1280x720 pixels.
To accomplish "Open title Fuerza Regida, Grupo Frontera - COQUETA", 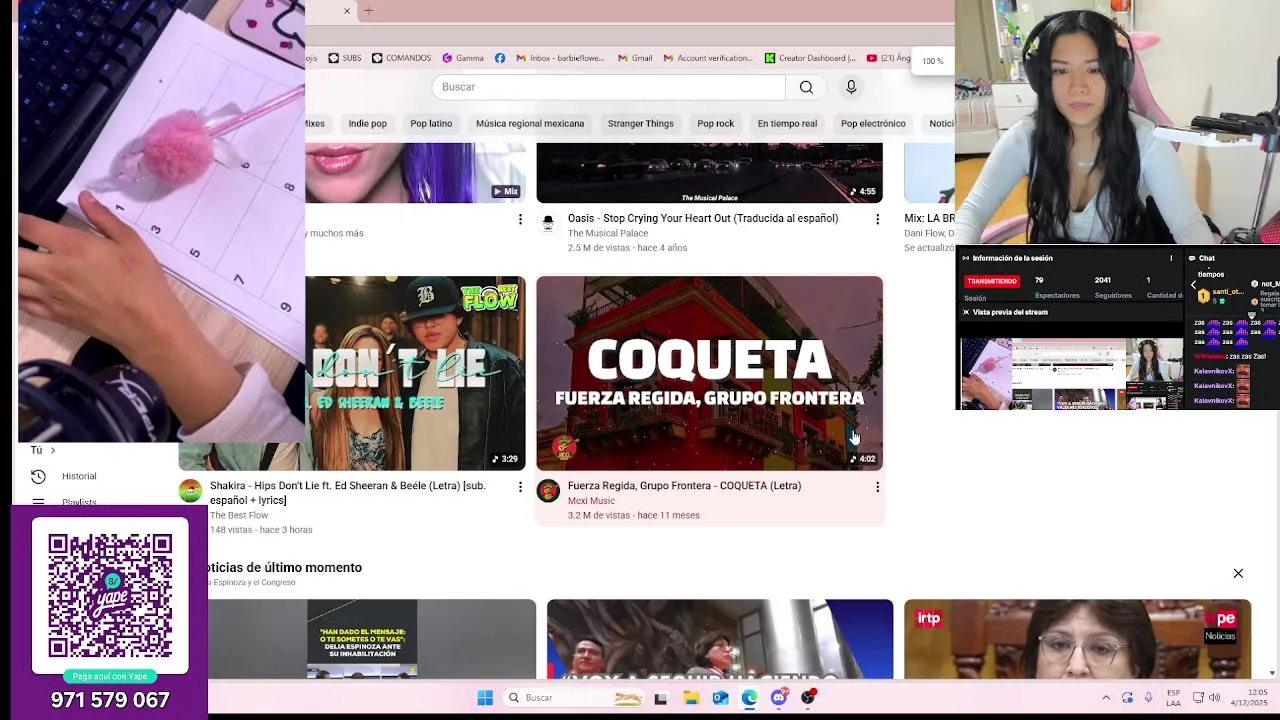I will point(684,486).
